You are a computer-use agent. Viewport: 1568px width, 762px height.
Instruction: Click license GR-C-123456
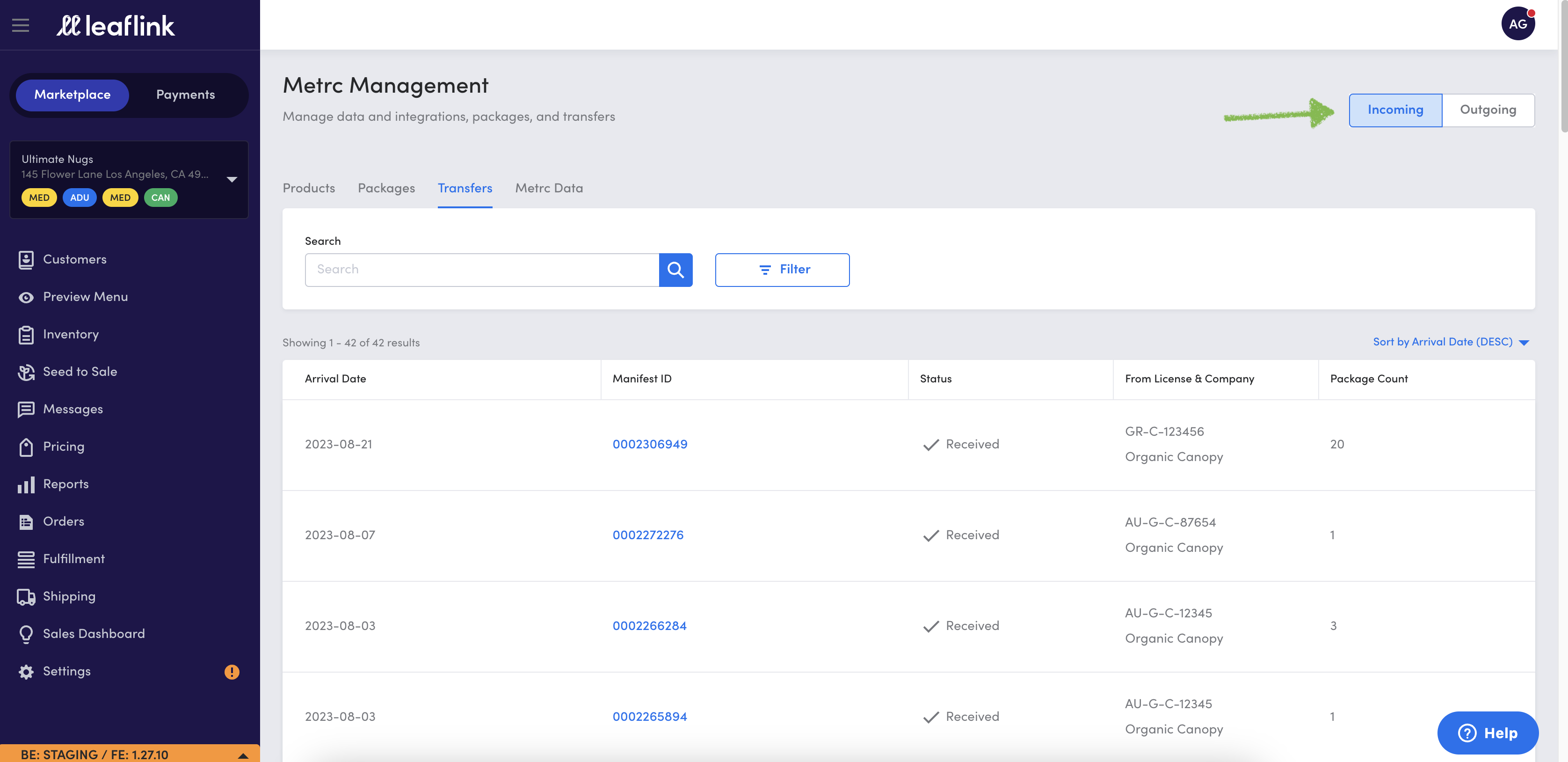[x=1164, y=431]
